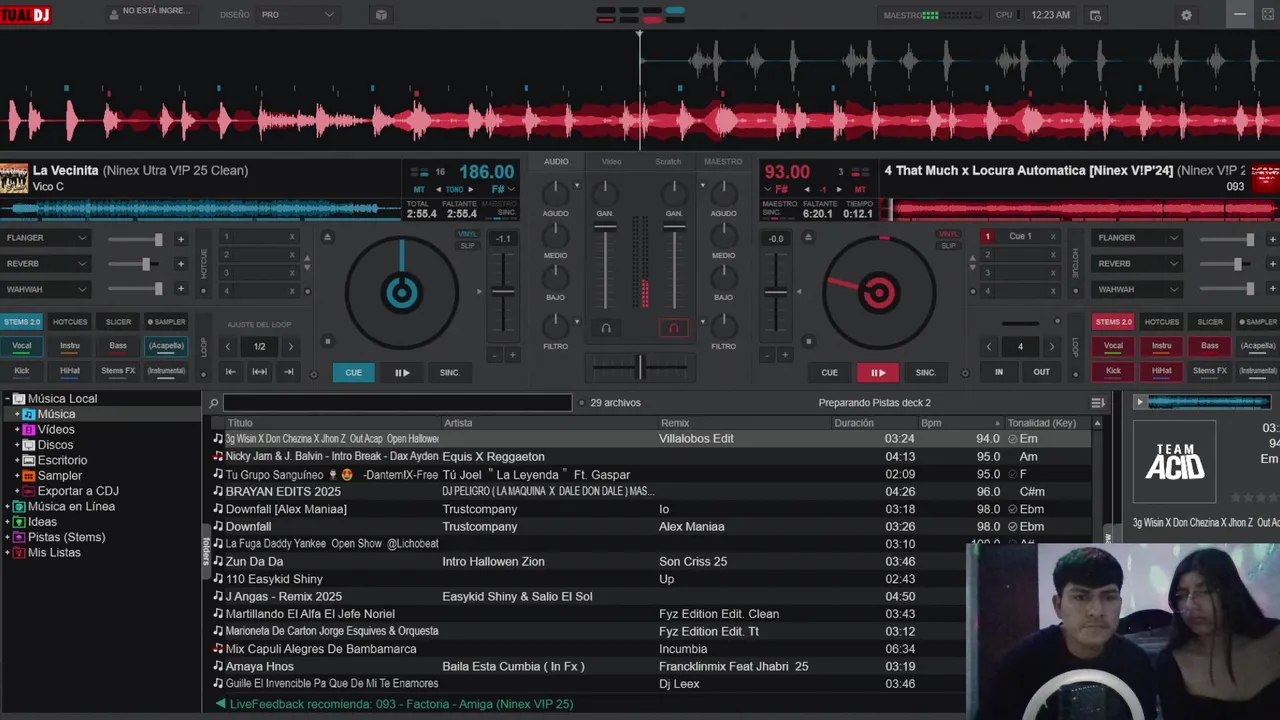
Task: Open the calendar timer icon near clock
Action: point(1095,15)
